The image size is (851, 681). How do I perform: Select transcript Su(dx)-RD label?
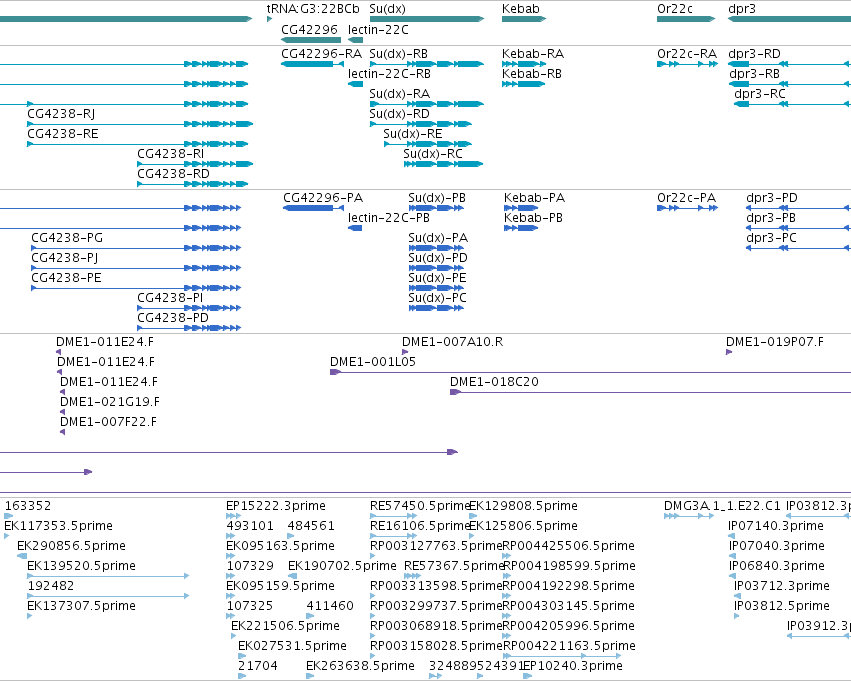point(399,114)
